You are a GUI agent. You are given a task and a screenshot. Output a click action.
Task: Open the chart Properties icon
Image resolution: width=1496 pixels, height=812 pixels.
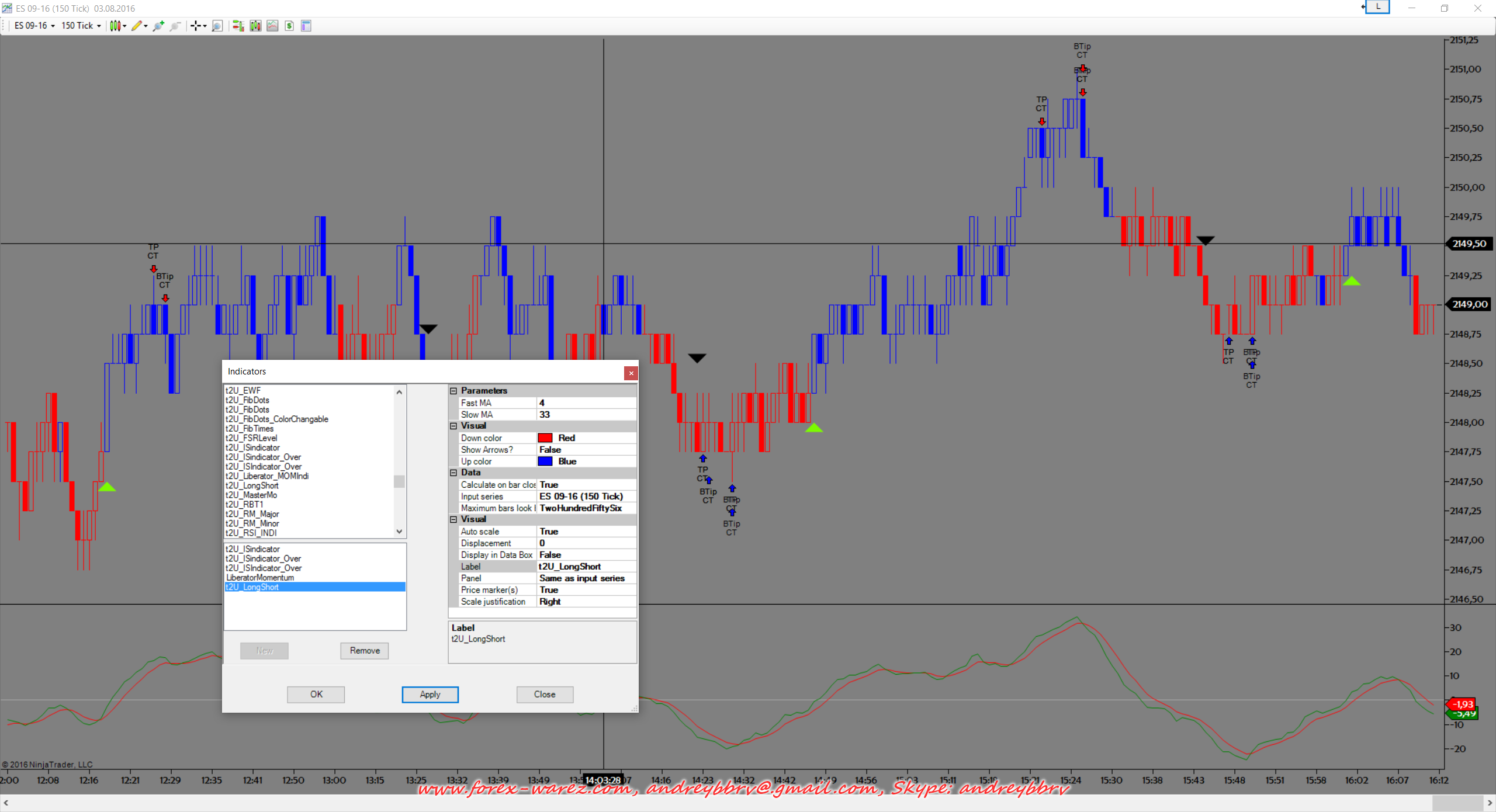click(x=306, y=26)
